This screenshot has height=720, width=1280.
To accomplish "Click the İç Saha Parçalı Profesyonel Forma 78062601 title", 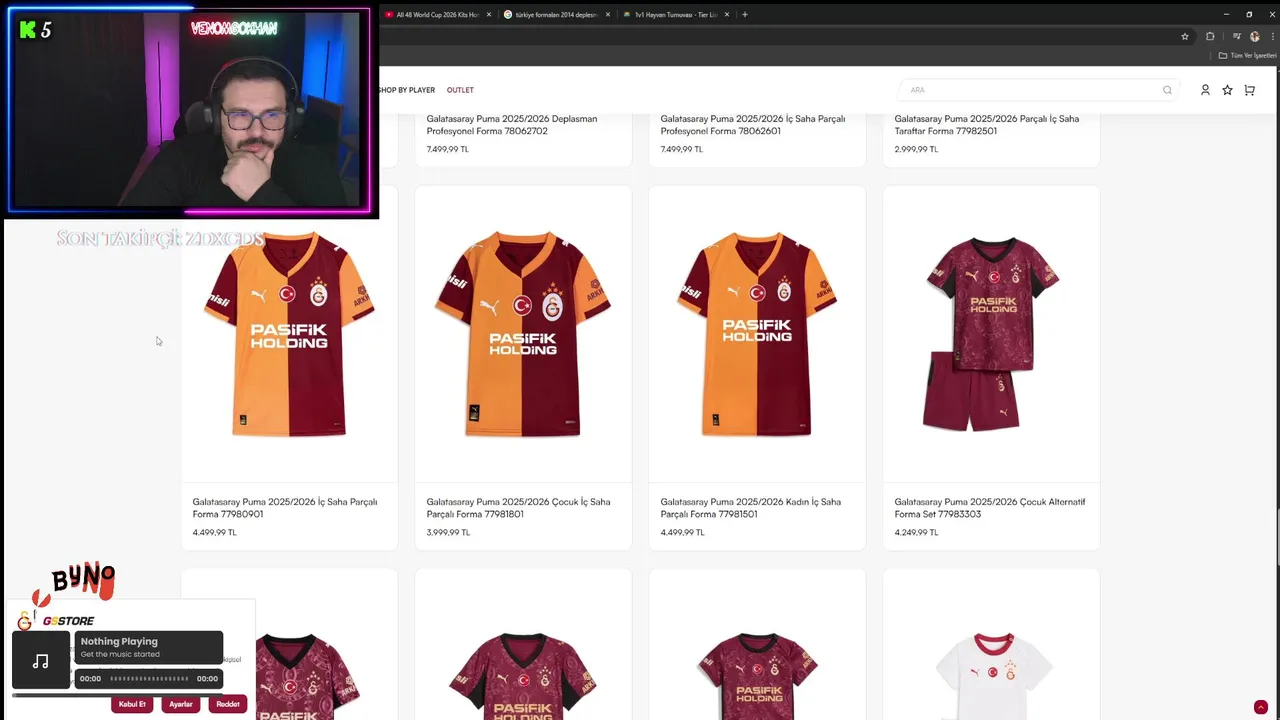I will click(753, 125).
